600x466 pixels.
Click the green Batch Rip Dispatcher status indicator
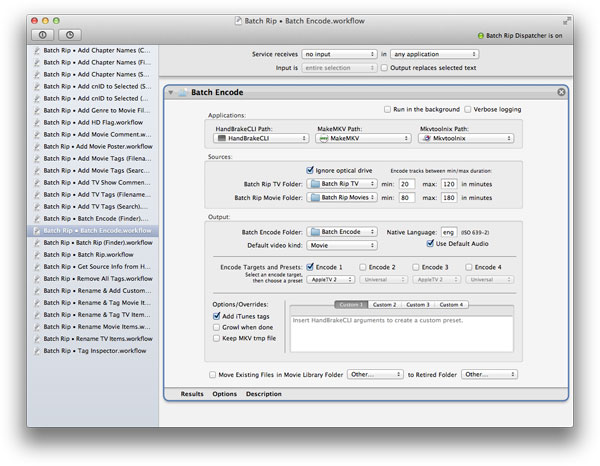pyautogui.click(x=481, y=35)
